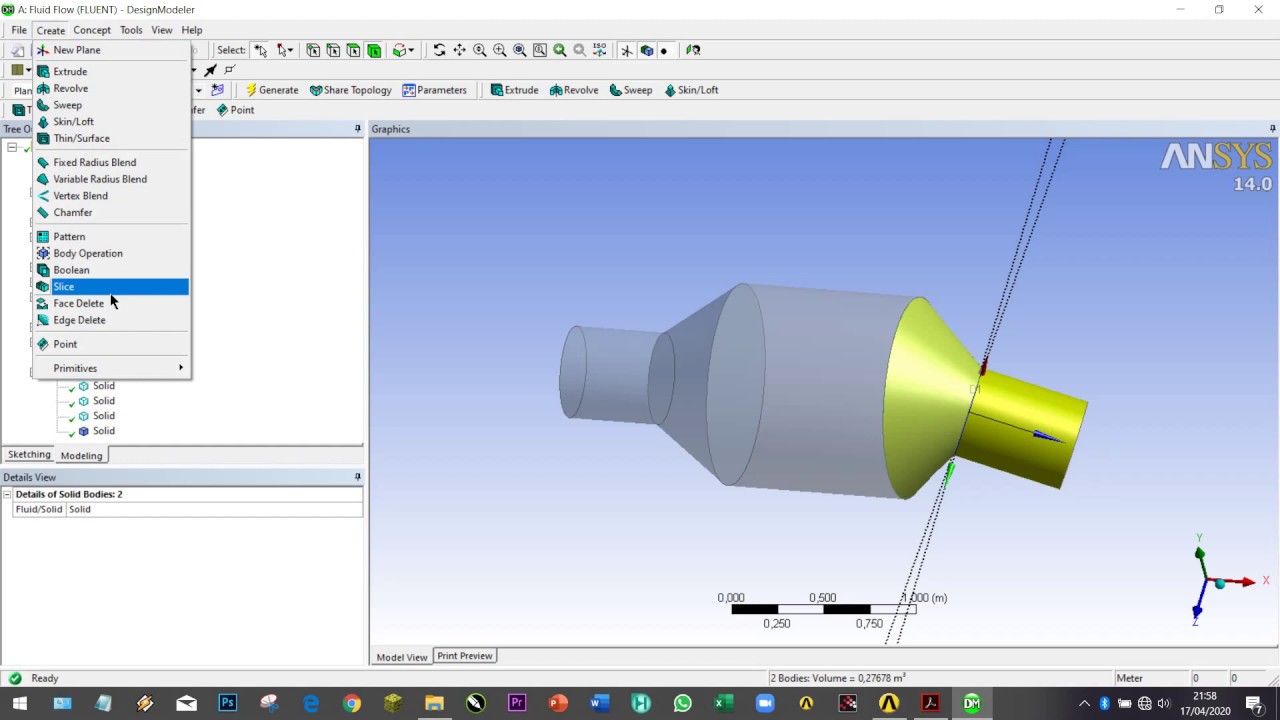Click the New Sketch icon
The image size is (1280, 720).
pyautogui.click(x=217, y=90)
